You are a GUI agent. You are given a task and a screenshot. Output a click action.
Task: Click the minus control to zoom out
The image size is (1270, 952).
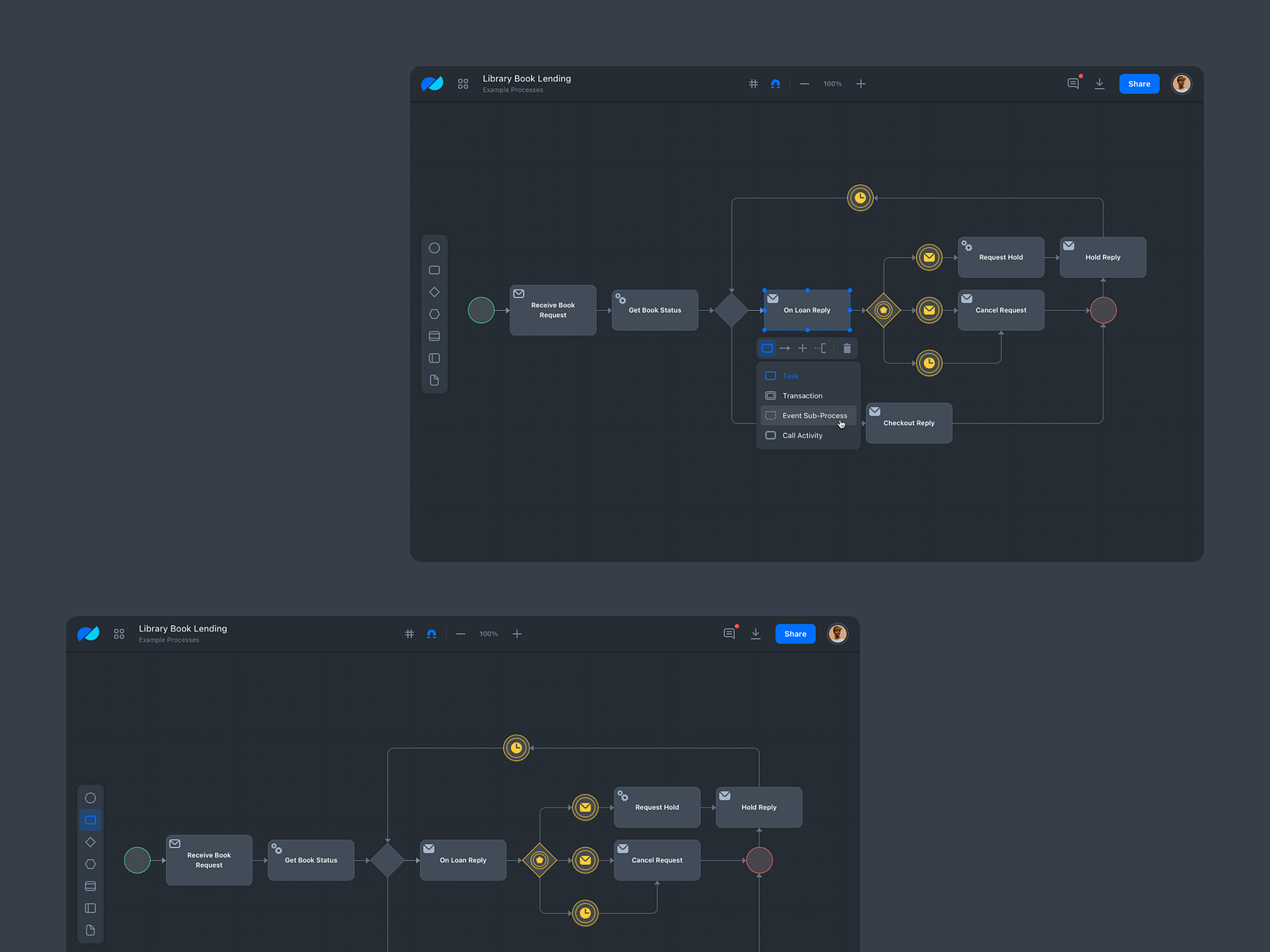(x=804, y=83)
